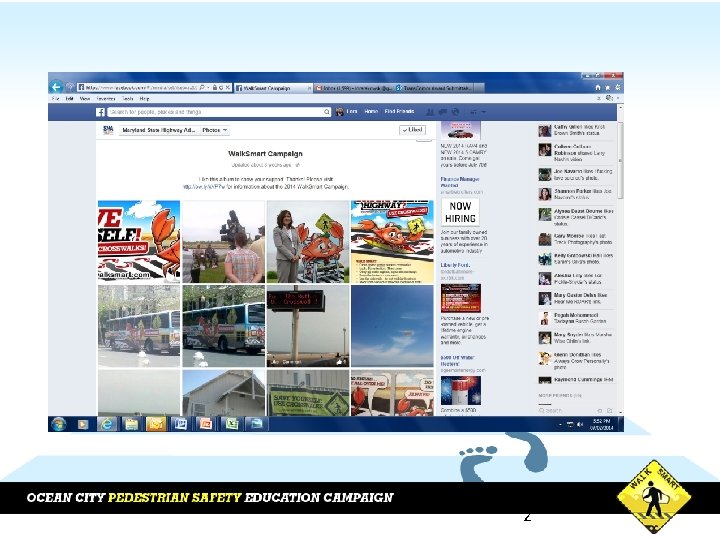Open the Tools menu

coord(128,99)
